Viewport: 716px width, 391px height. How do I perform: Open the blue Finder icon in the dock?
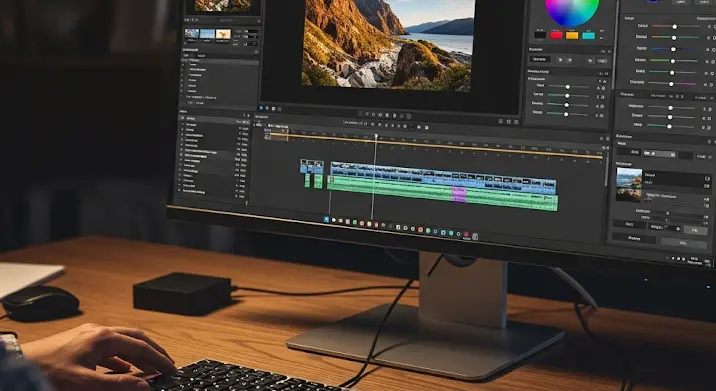click(326, 219)
